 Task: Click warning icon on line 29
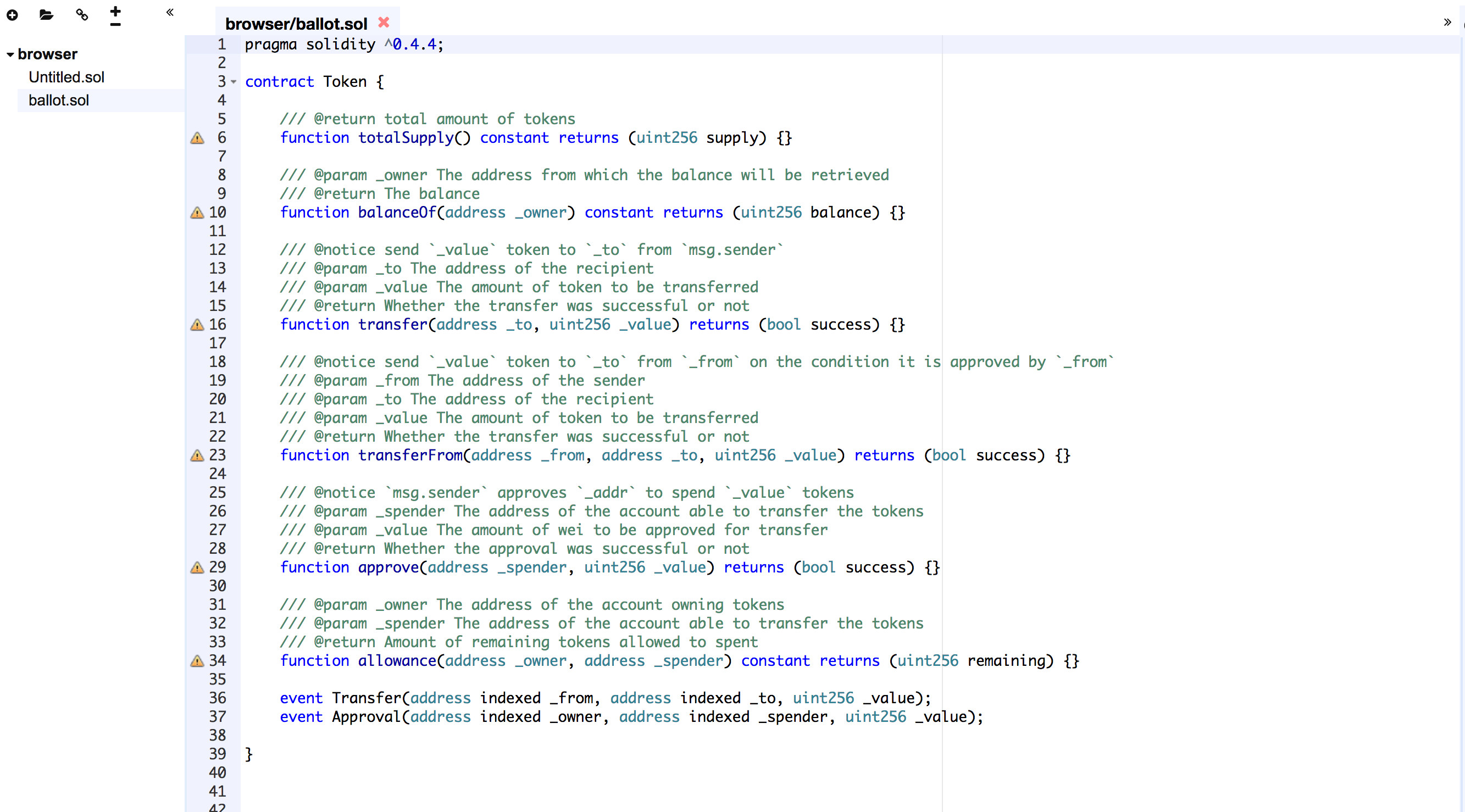(x=197, y=568)
